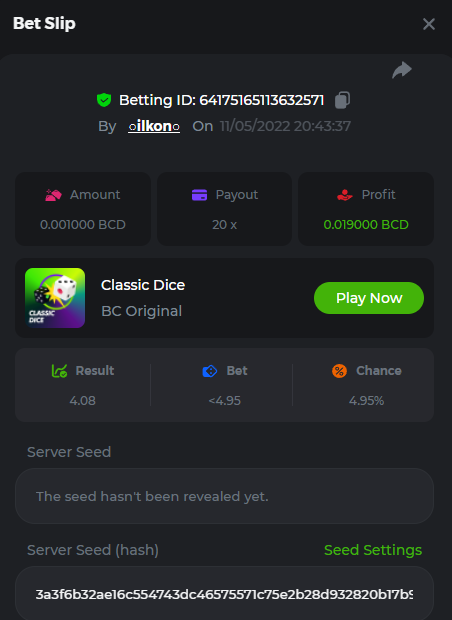Open the oilkono user profile link

(x=154, y=126)
